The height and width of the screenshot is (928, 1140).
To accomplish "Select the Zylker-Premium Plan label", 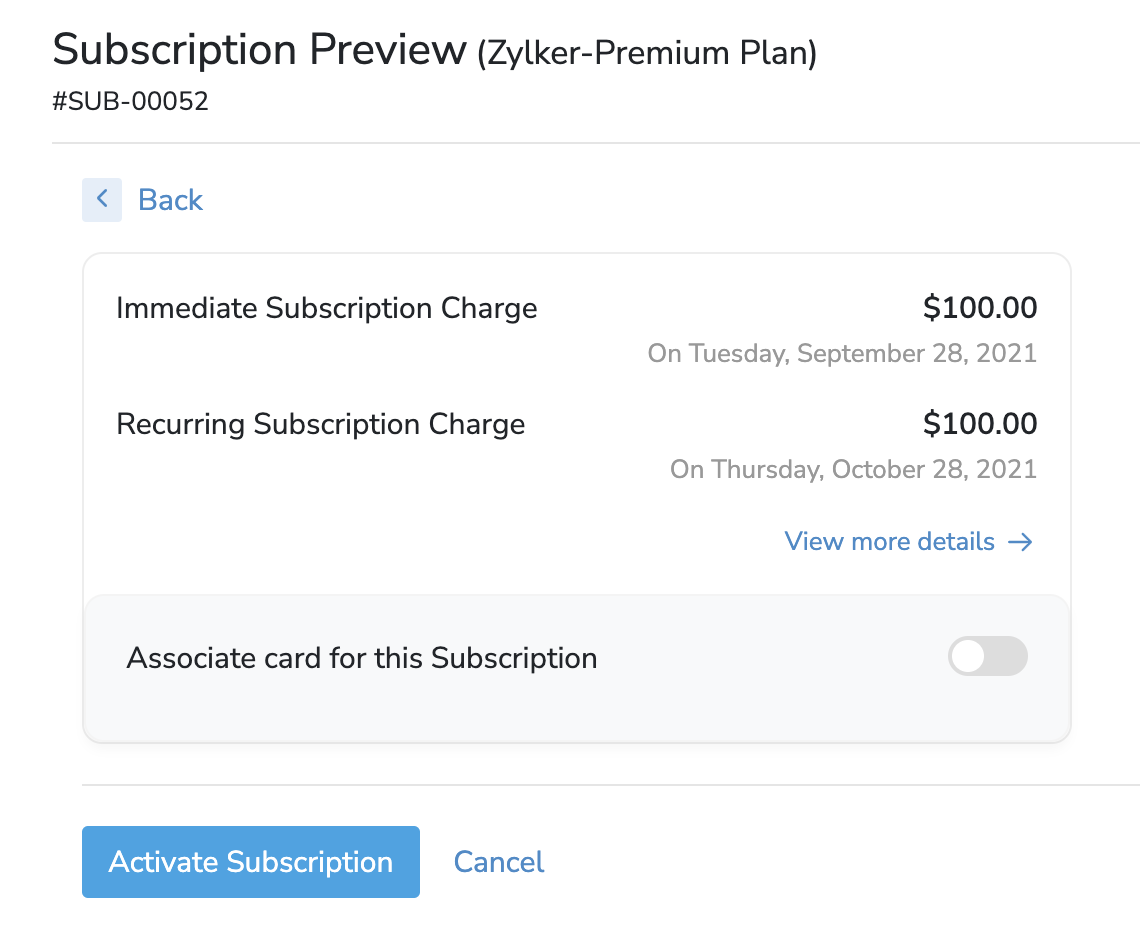I will (x=646, y=51).
